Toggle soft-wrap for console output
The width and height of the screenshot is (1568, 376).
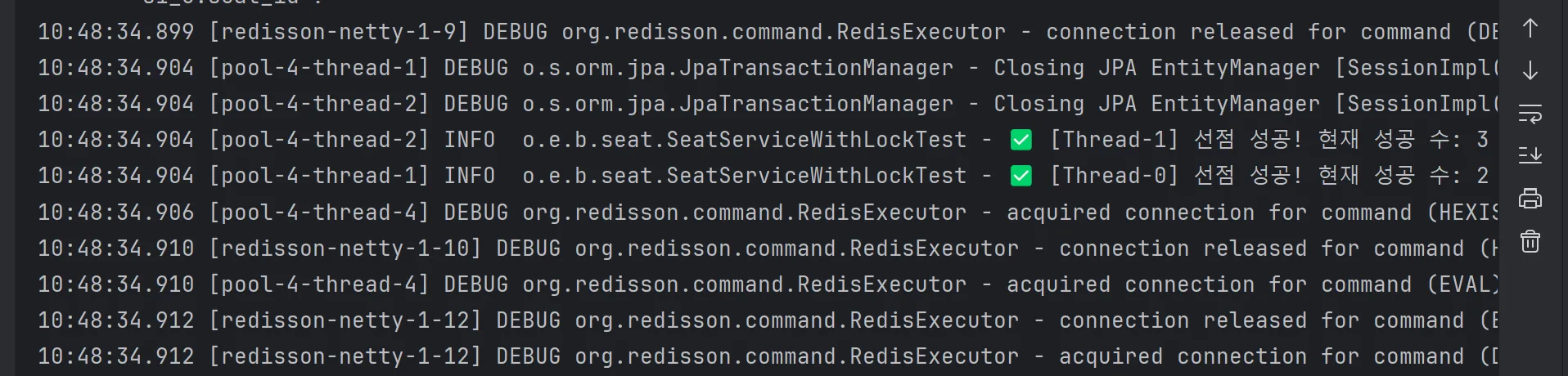[1530, 114]
